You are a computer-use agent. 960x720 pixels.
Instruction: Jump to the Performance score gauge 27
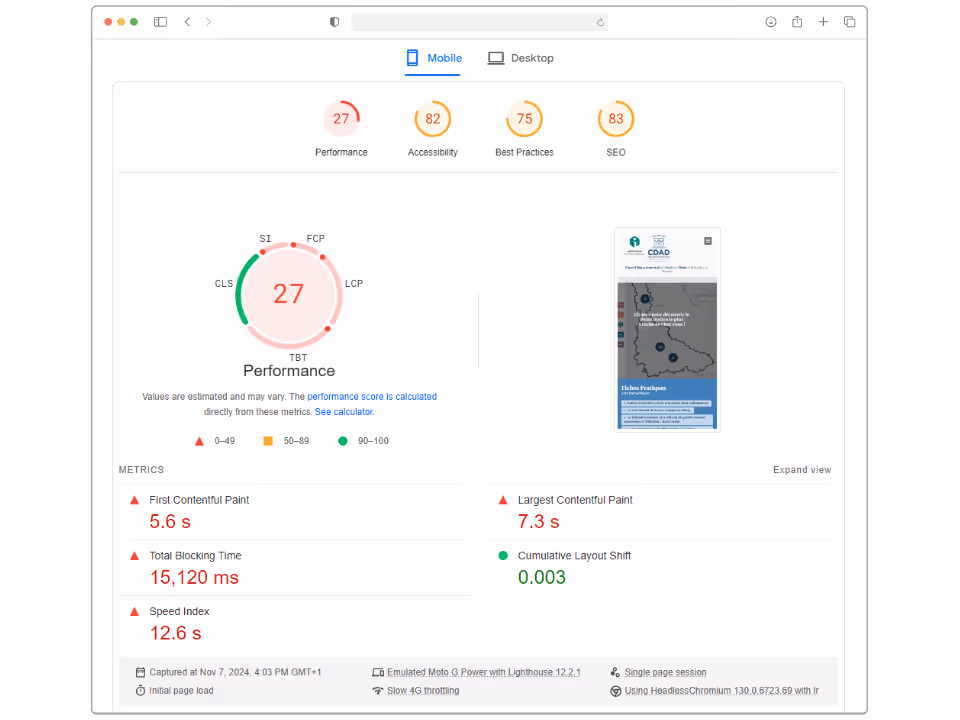point(341,119)
